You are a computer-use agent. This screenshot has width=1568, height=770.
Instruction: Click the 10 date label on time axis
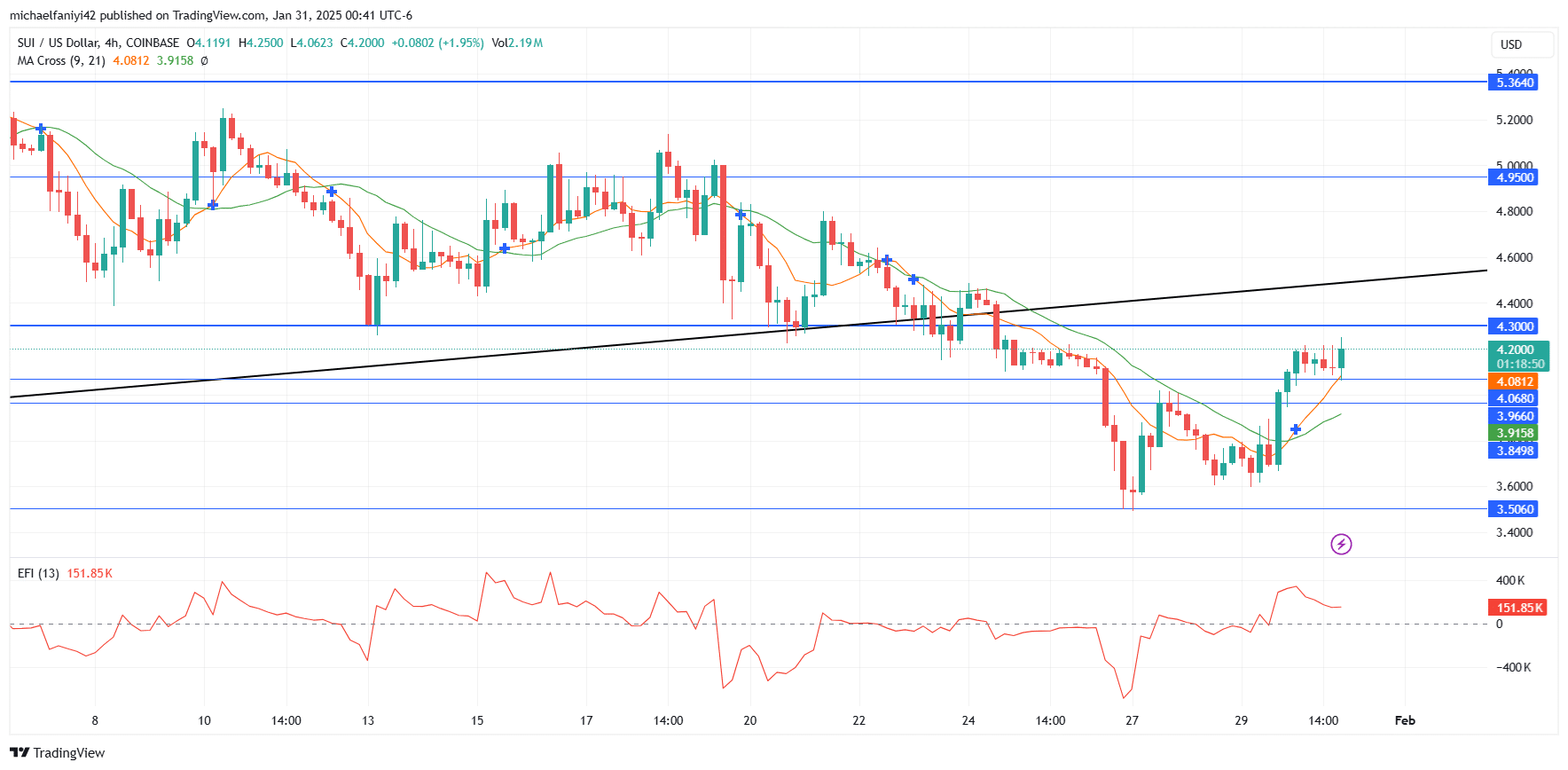[204, 720]
